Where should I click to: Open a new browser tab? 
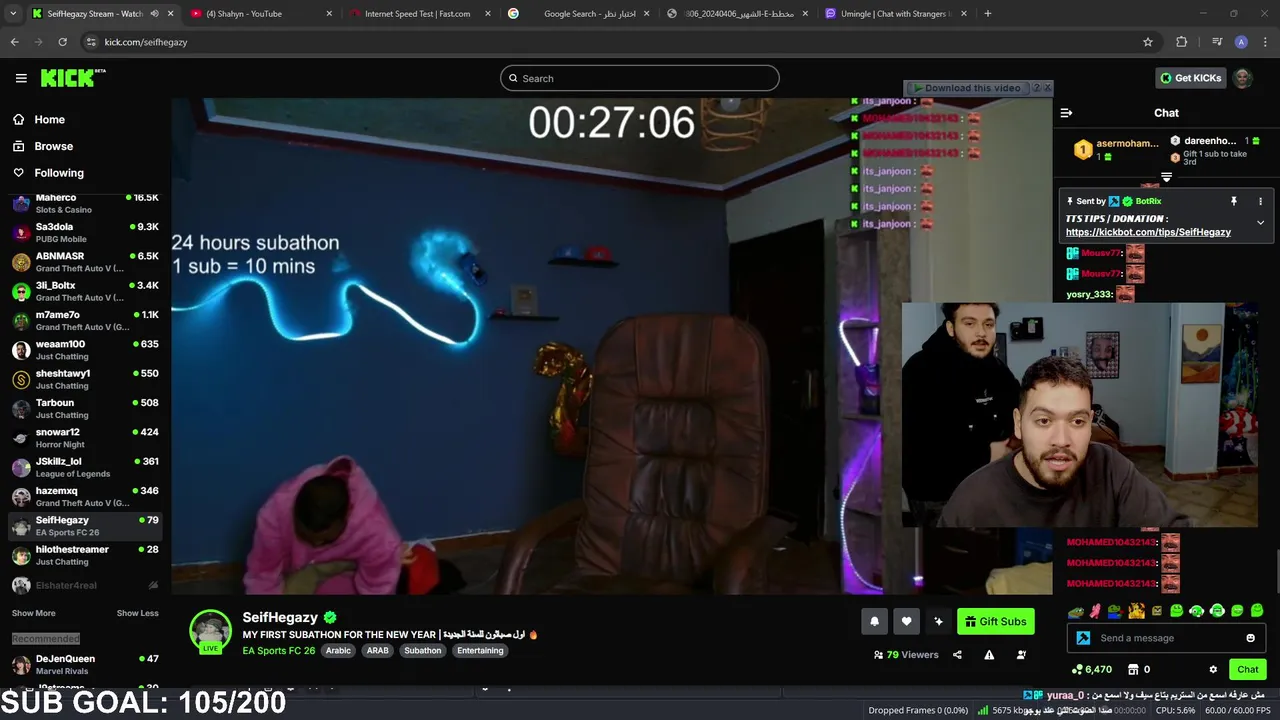pos(988,14)
